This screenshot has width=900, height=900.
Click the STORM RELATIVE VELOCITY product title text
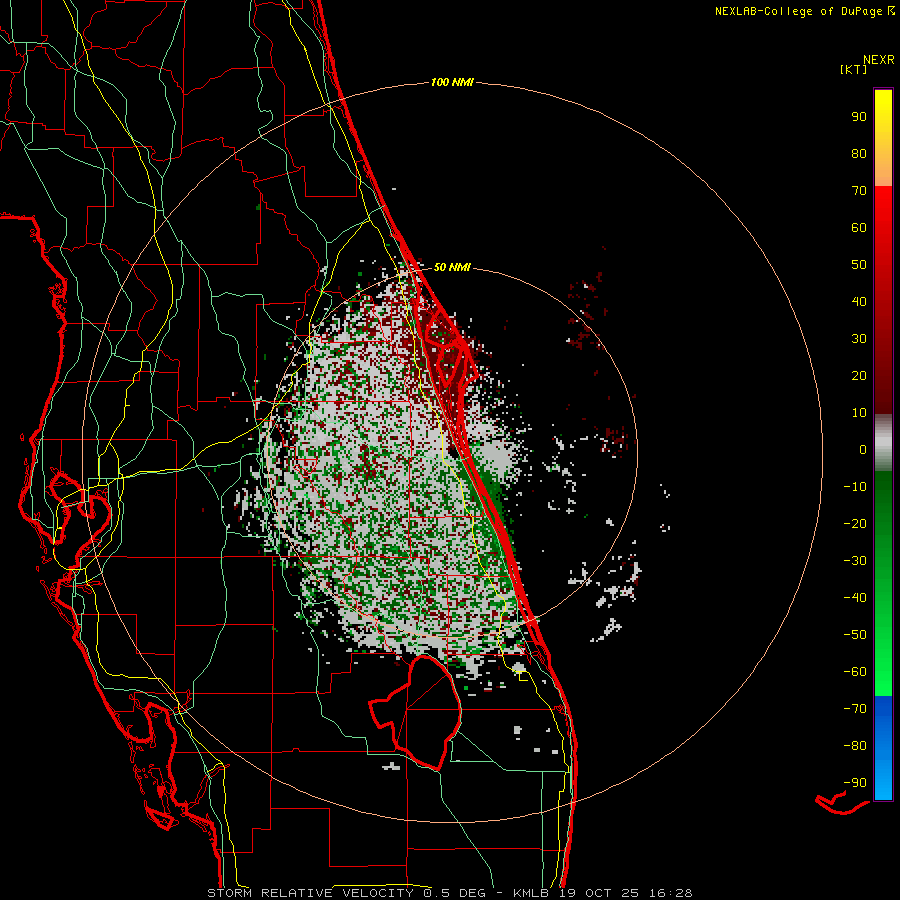coord(310,893)
